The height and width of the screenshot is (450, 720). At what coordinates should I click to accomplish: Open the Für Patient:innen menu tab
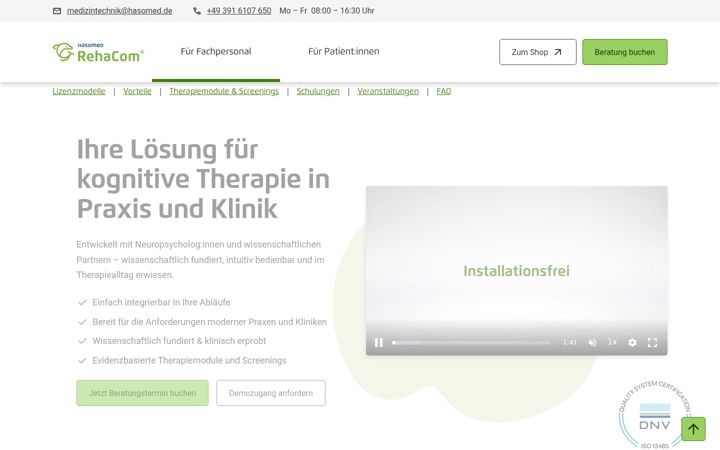[343, 51]
